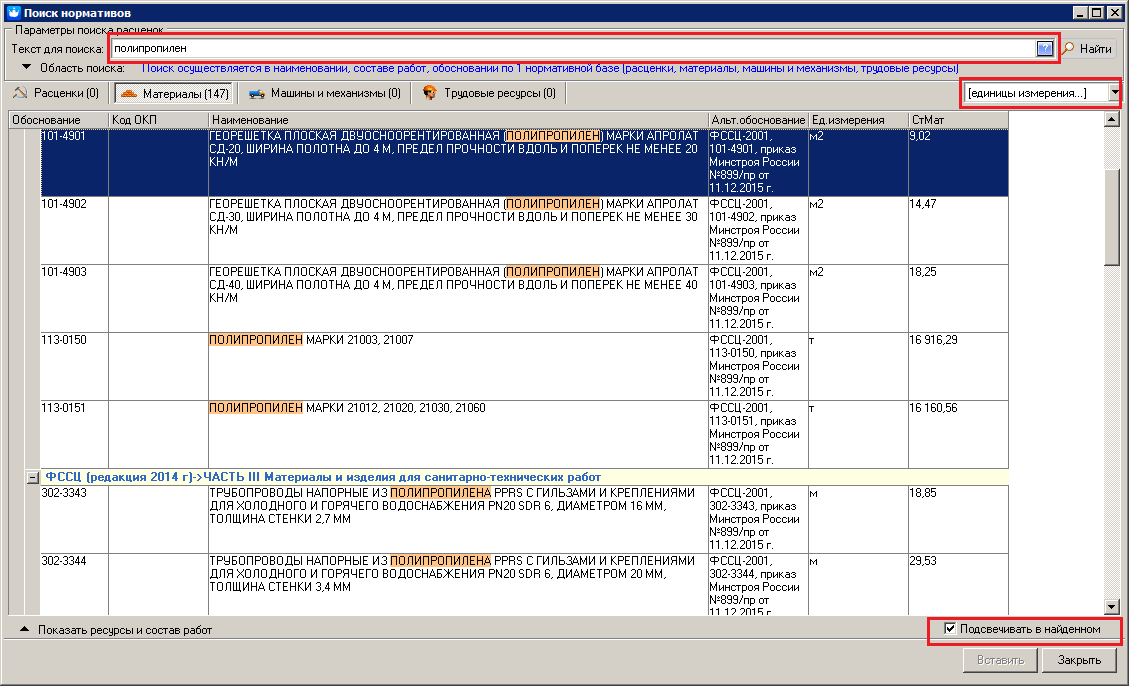This screenshot has height=686, width=1129.
Task: Click the magnifier icon on Найти button
Action: 1068,48
